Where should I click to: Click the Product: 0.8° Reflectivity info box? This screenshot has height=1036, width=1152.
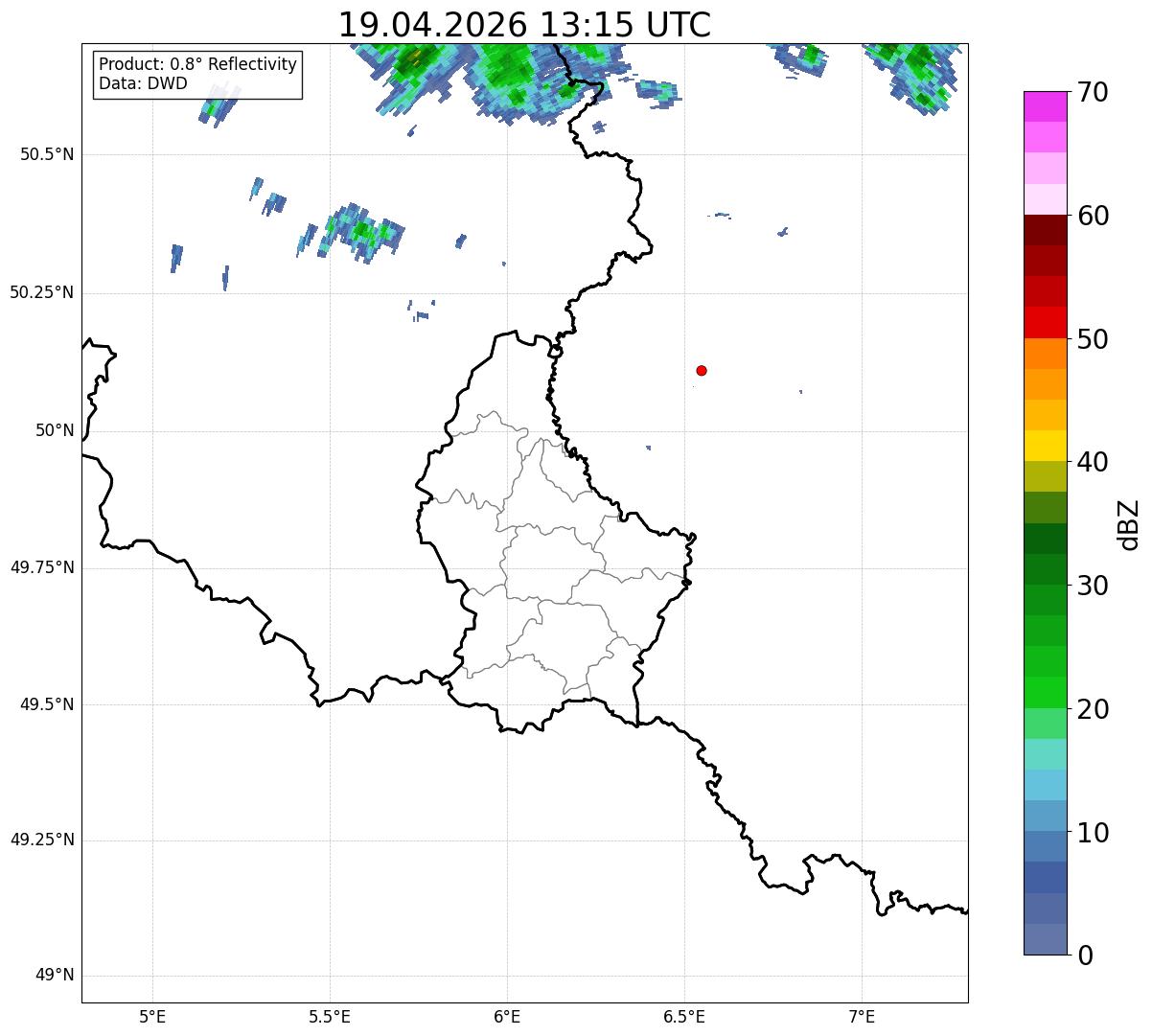[197, 74]
